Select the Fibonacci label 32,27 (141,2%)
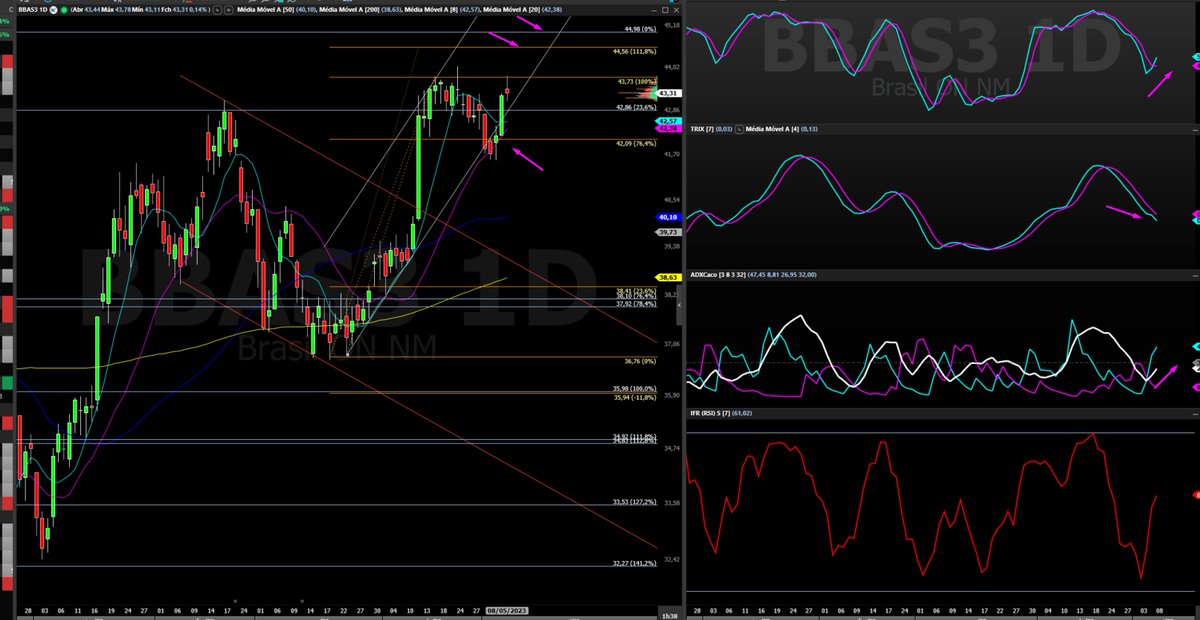The image size is (1200, 620). click(x=634, y=563)
